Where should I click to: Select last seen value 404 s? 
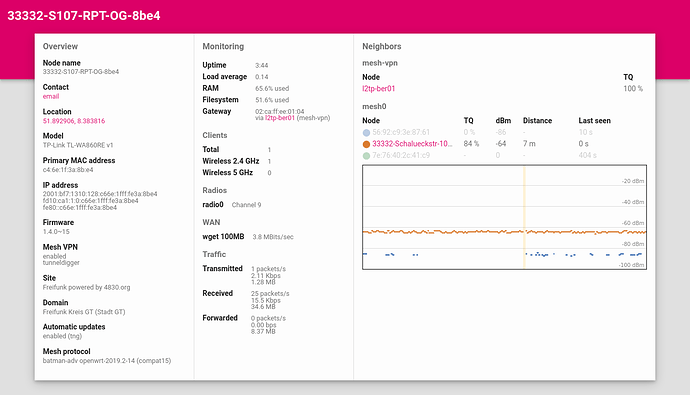coord(587,156)
